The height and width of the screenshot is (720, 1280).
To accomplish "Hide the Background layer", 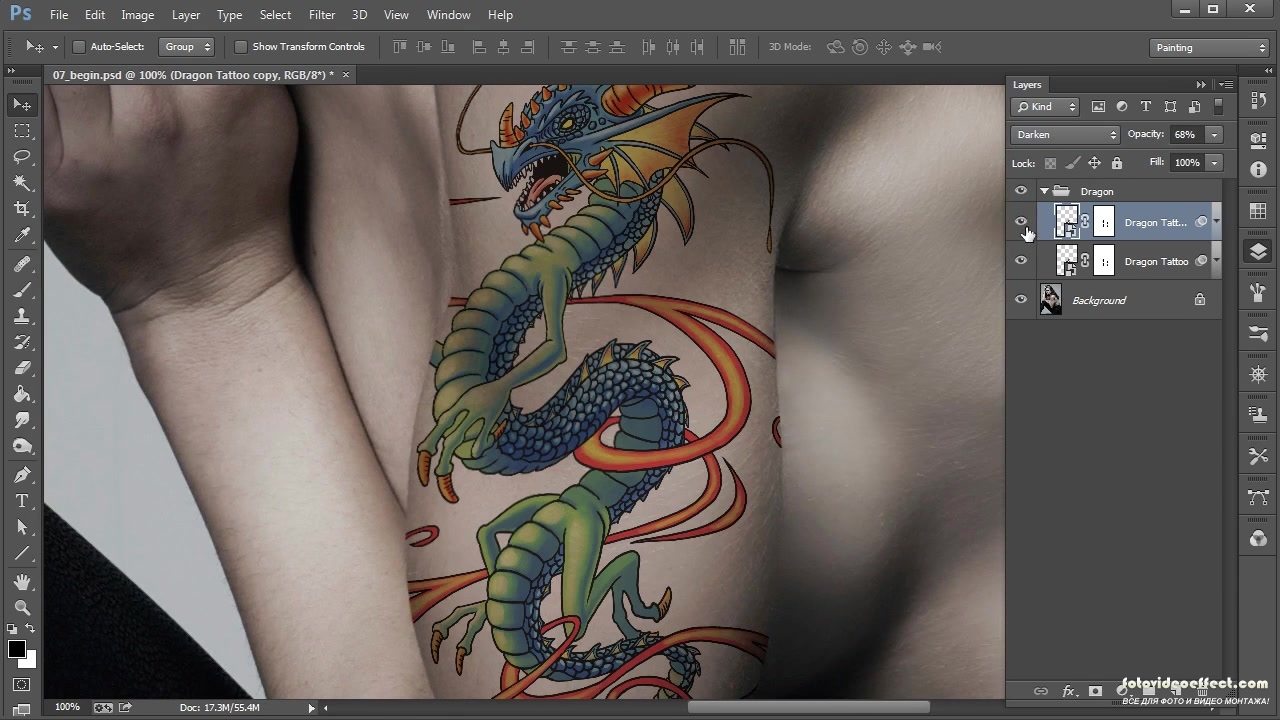I will [1021, 300].
